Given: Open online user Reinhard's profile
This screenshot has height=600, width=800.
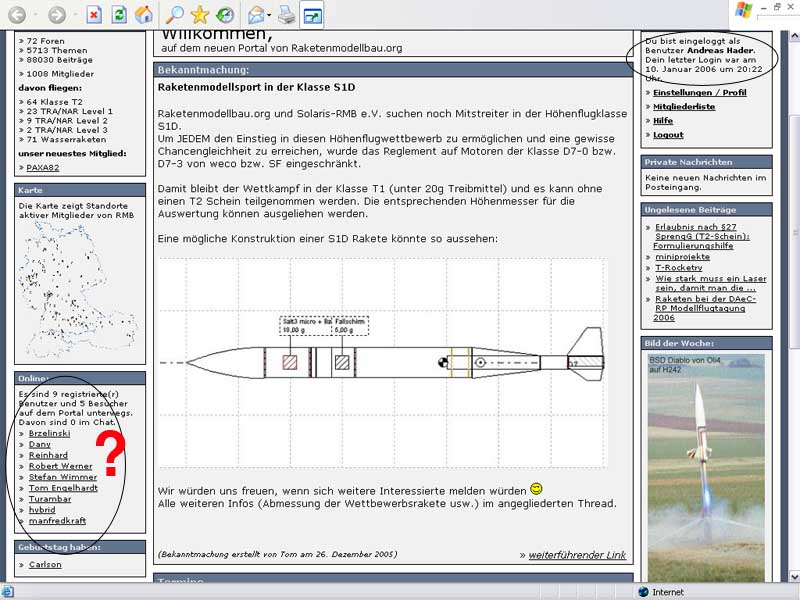Looking at the screenshot, I should (48, 455).
